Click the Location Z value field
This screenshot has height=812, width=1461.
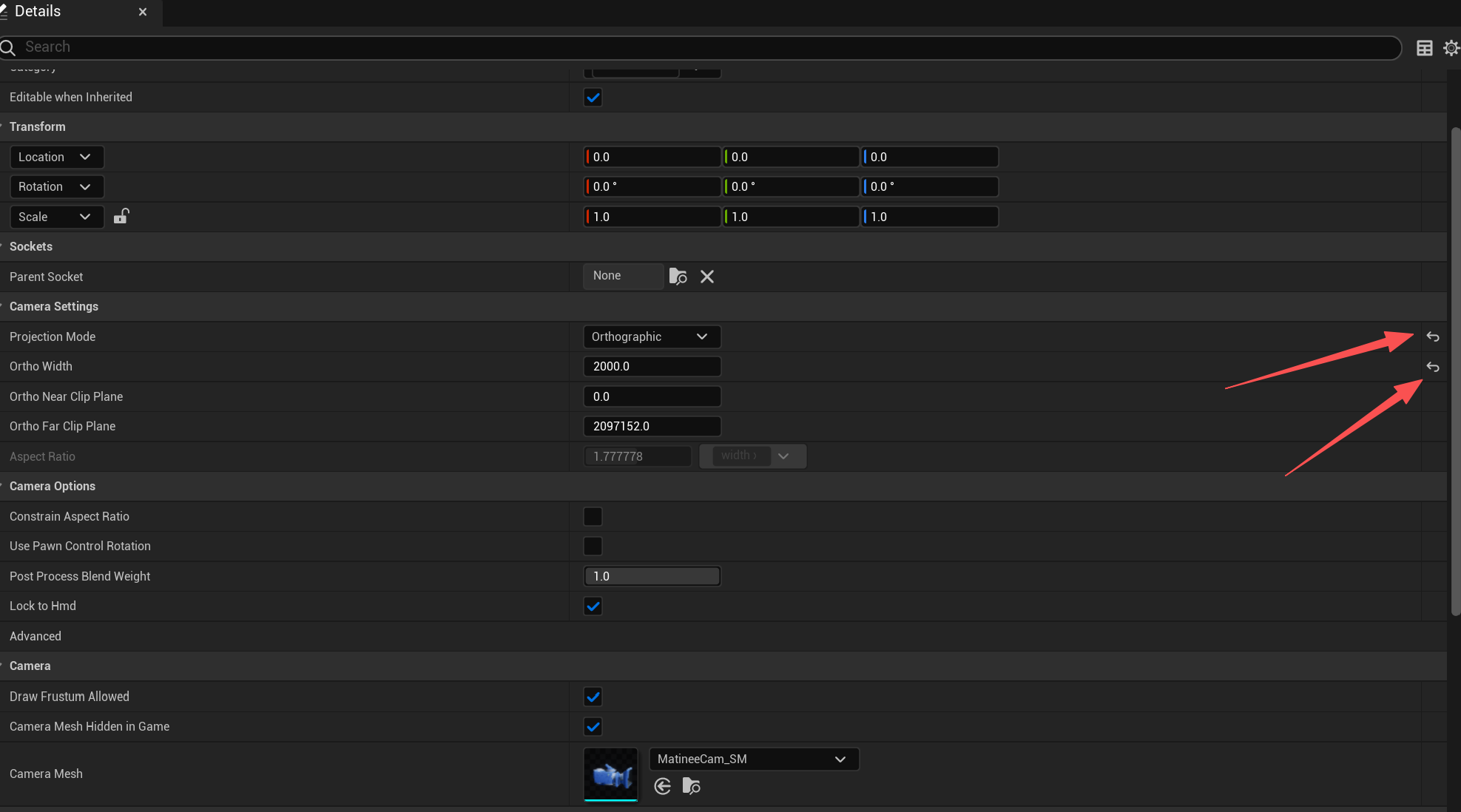tap(930, 157)
